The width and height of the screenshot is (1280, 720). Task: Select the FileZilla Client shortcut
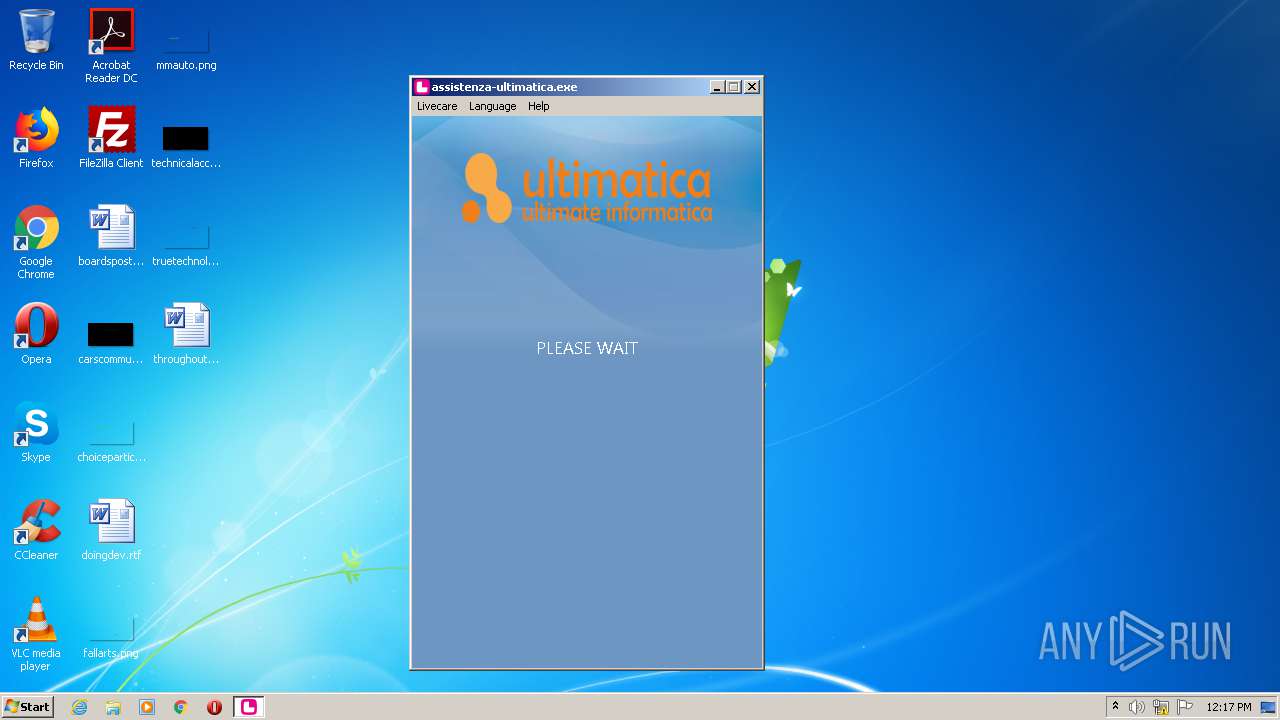[x=111, y=138]
